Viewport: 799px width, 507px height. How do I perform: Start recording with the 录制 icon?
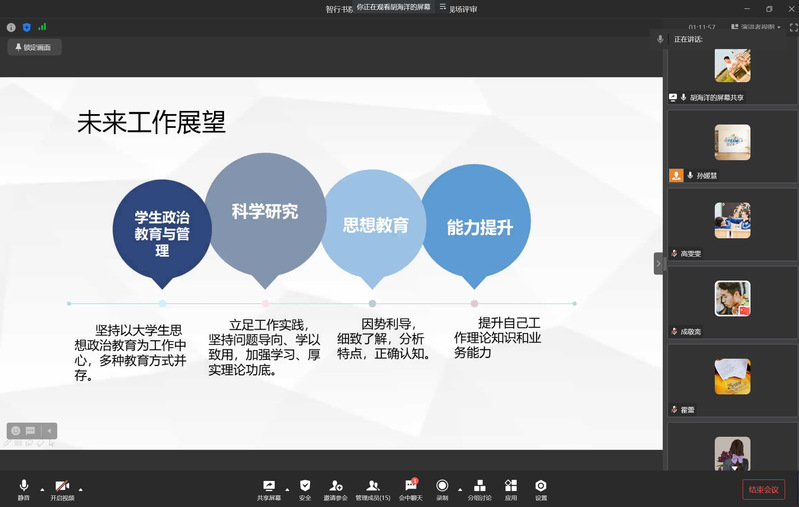tap(442, 486)
